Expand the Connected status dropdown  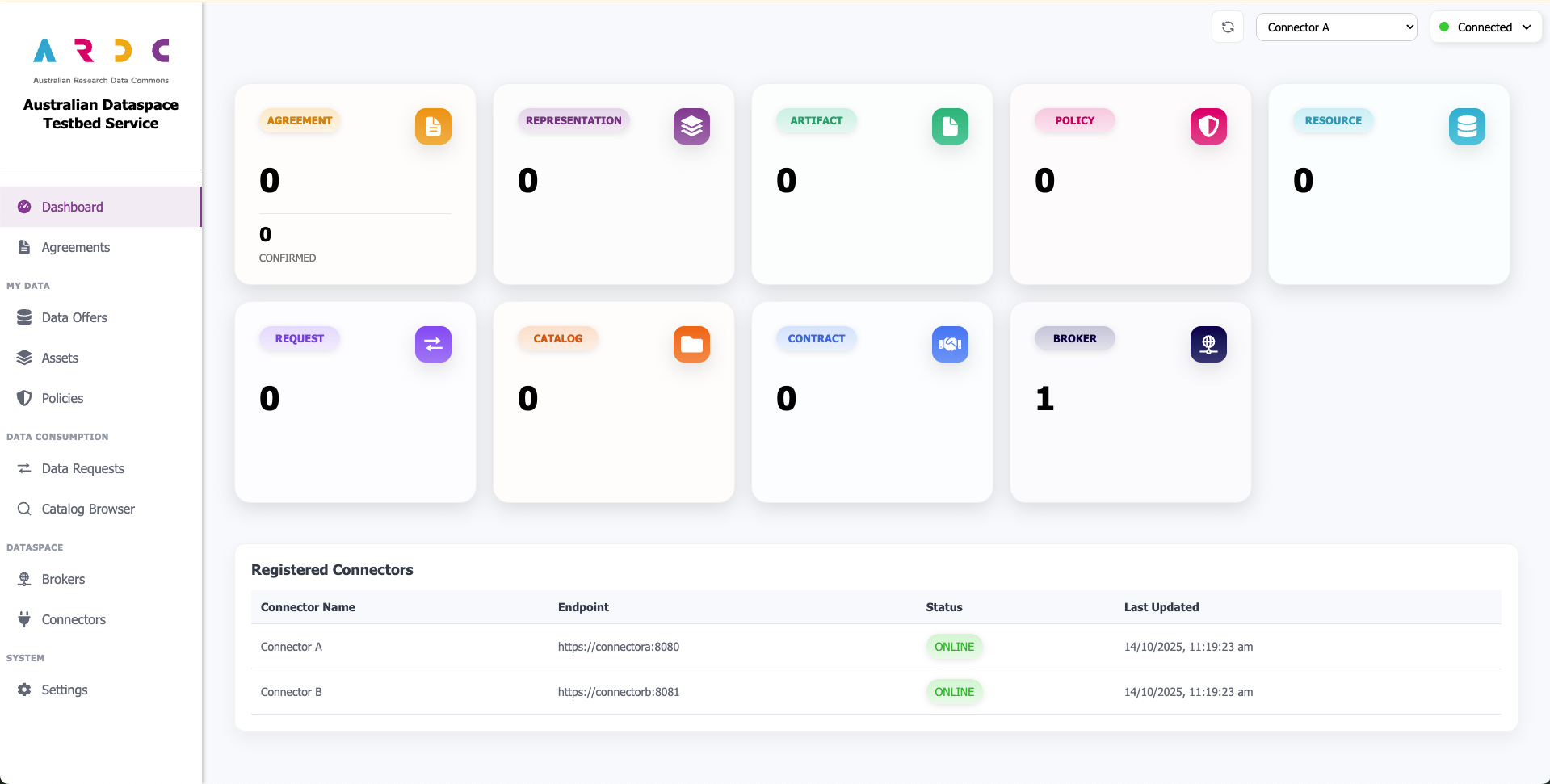coord(1485,27)
